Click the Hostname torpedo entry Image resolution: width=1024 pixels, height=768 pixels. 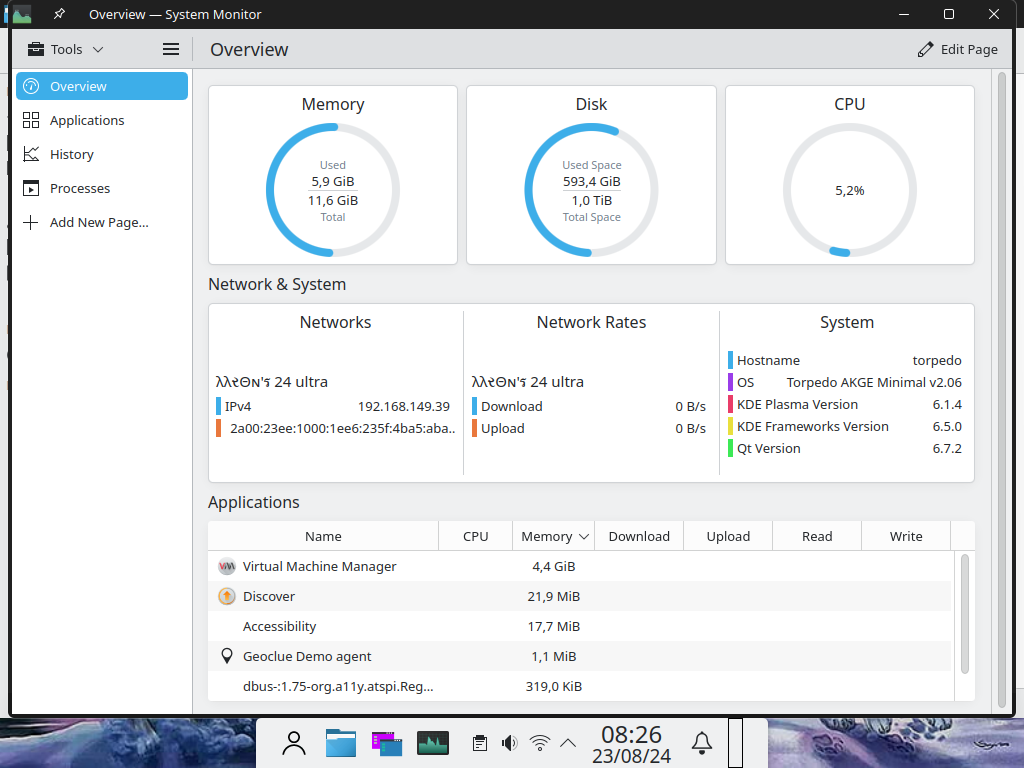845,360
